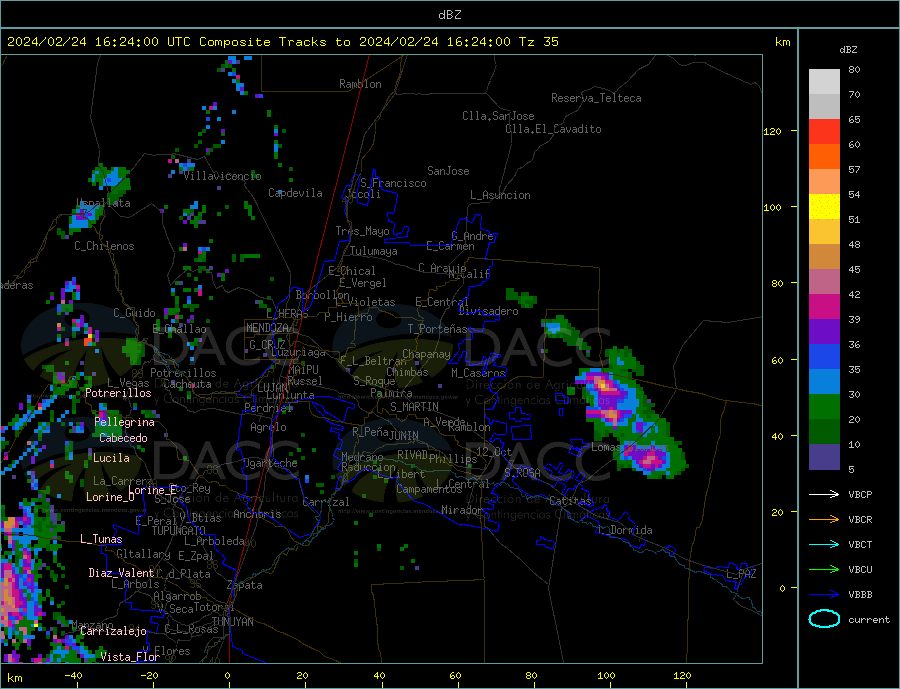Click the 'TUPUNGATO' map label
The image size is (900, 689).
(179, 531)
